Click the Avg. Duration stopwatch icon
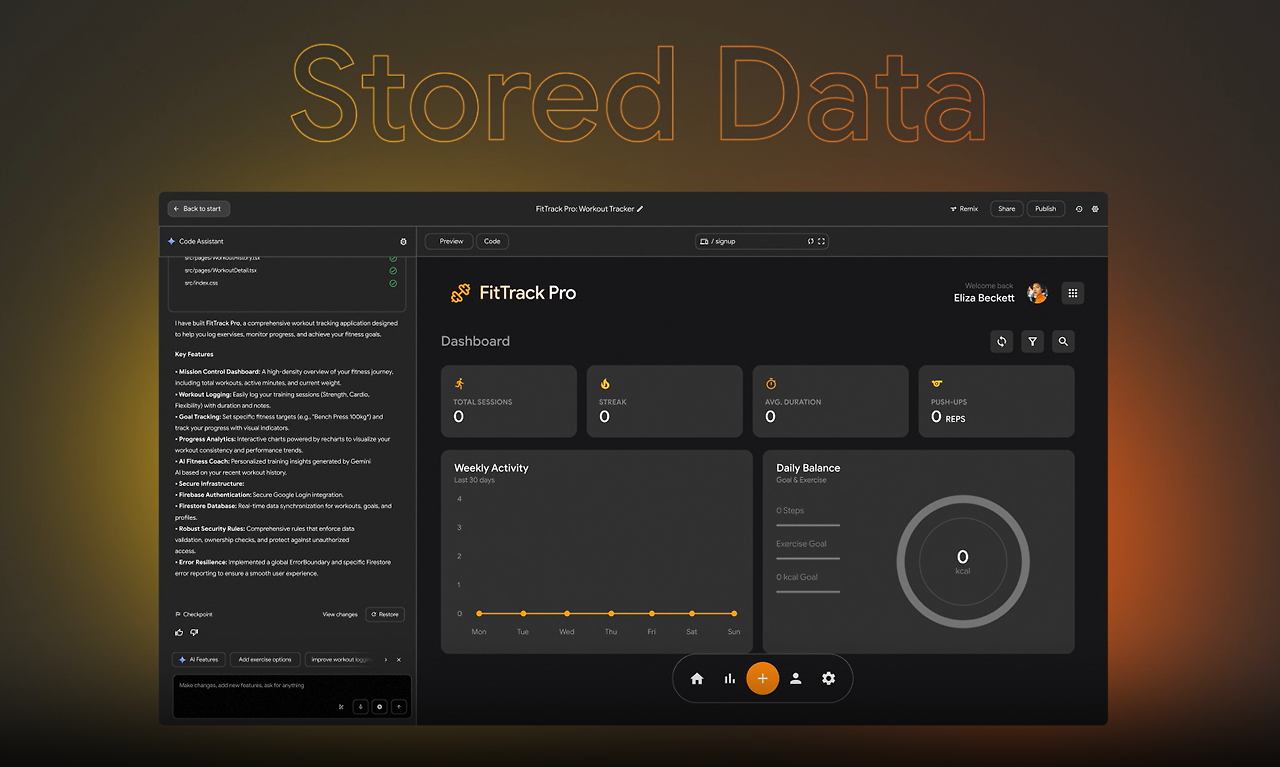Viewport: 1280px width, 767px height. (771, 384)
